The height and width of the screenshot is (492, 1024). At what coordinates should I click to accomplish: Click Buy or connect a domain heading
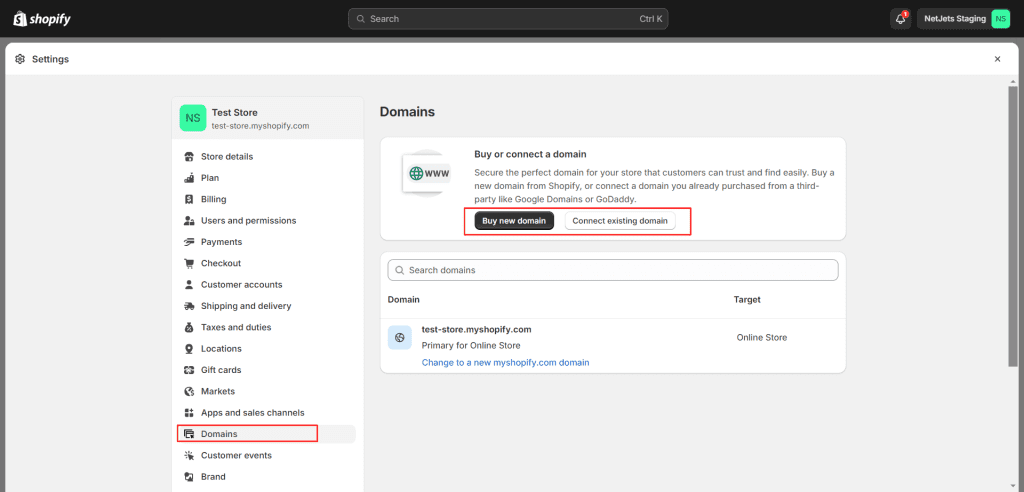(x=530, y=154)
